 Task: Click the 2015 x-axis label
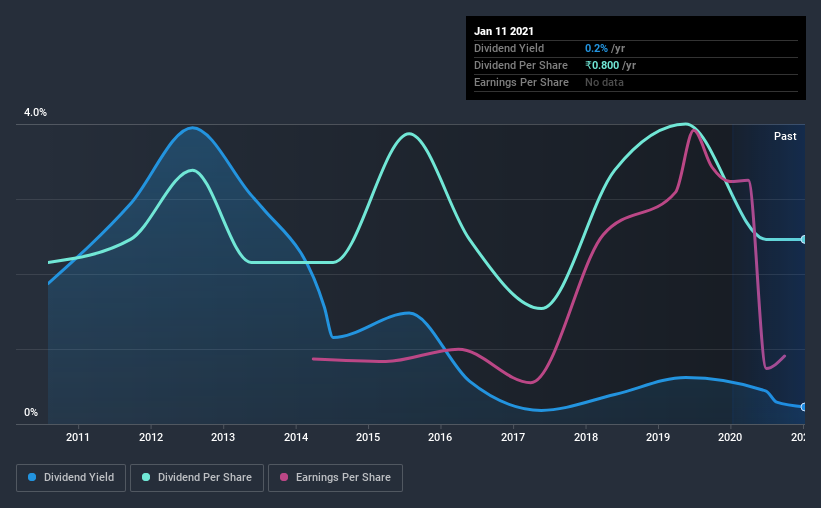[368, 437]
